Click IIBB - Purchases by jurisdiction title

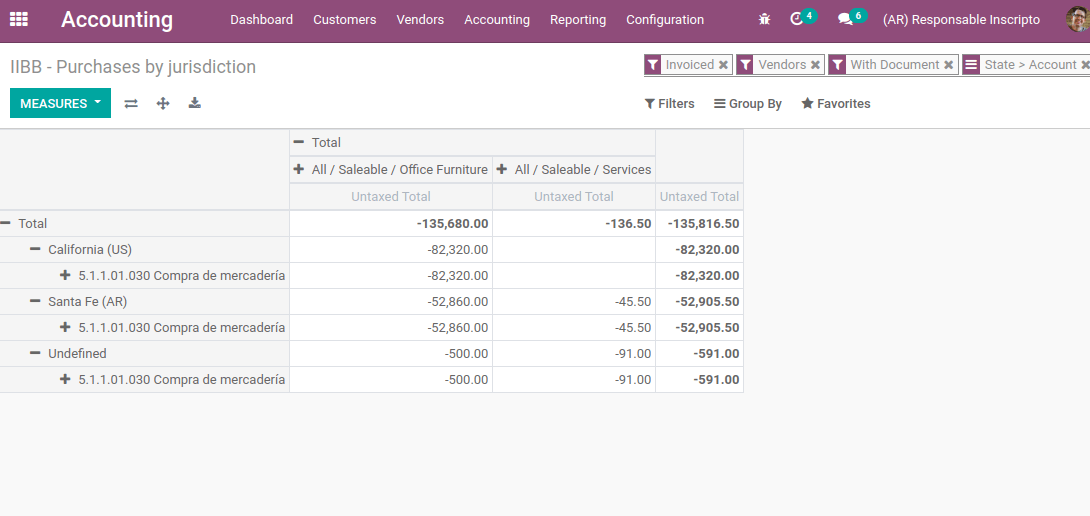coord(133,67)
